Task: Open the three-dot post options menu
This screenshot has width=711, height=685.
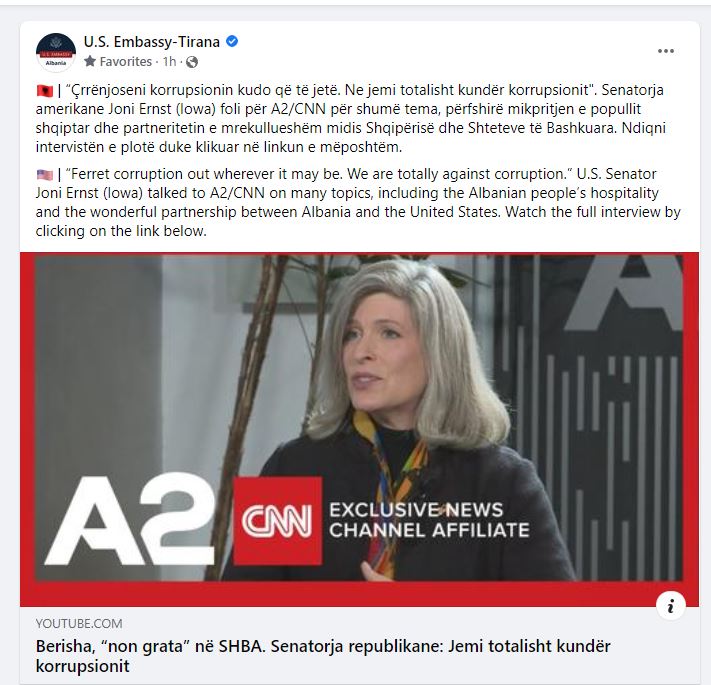Action: 666,51
